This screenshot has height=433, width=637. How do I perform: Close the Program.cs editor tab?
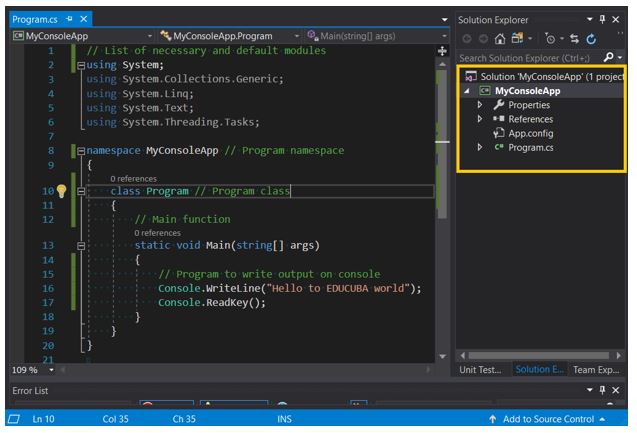click(83, 20)
